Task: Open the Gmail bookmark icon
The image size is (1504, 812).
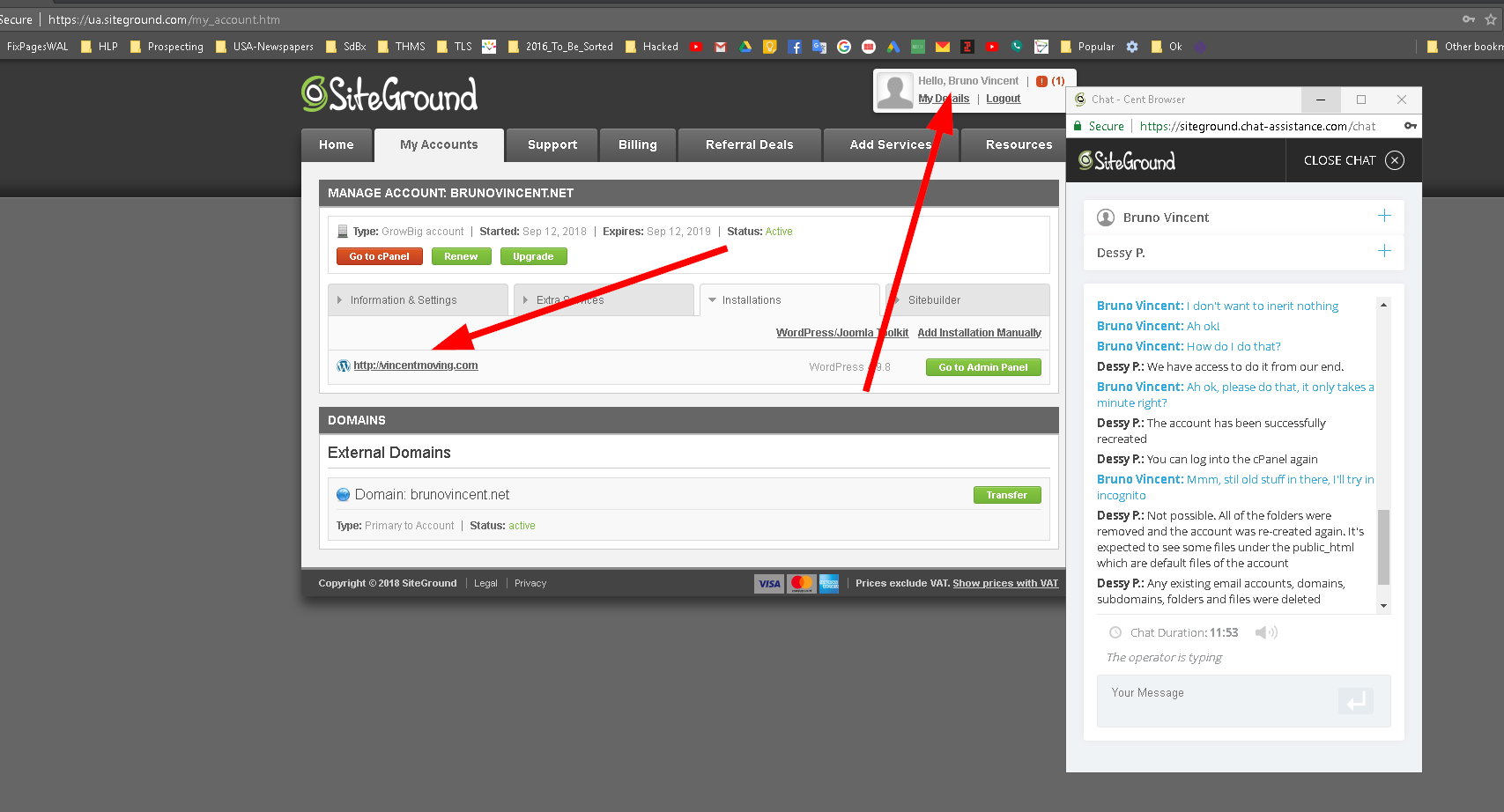Action: pyautogui.click(x=721, y=47)
